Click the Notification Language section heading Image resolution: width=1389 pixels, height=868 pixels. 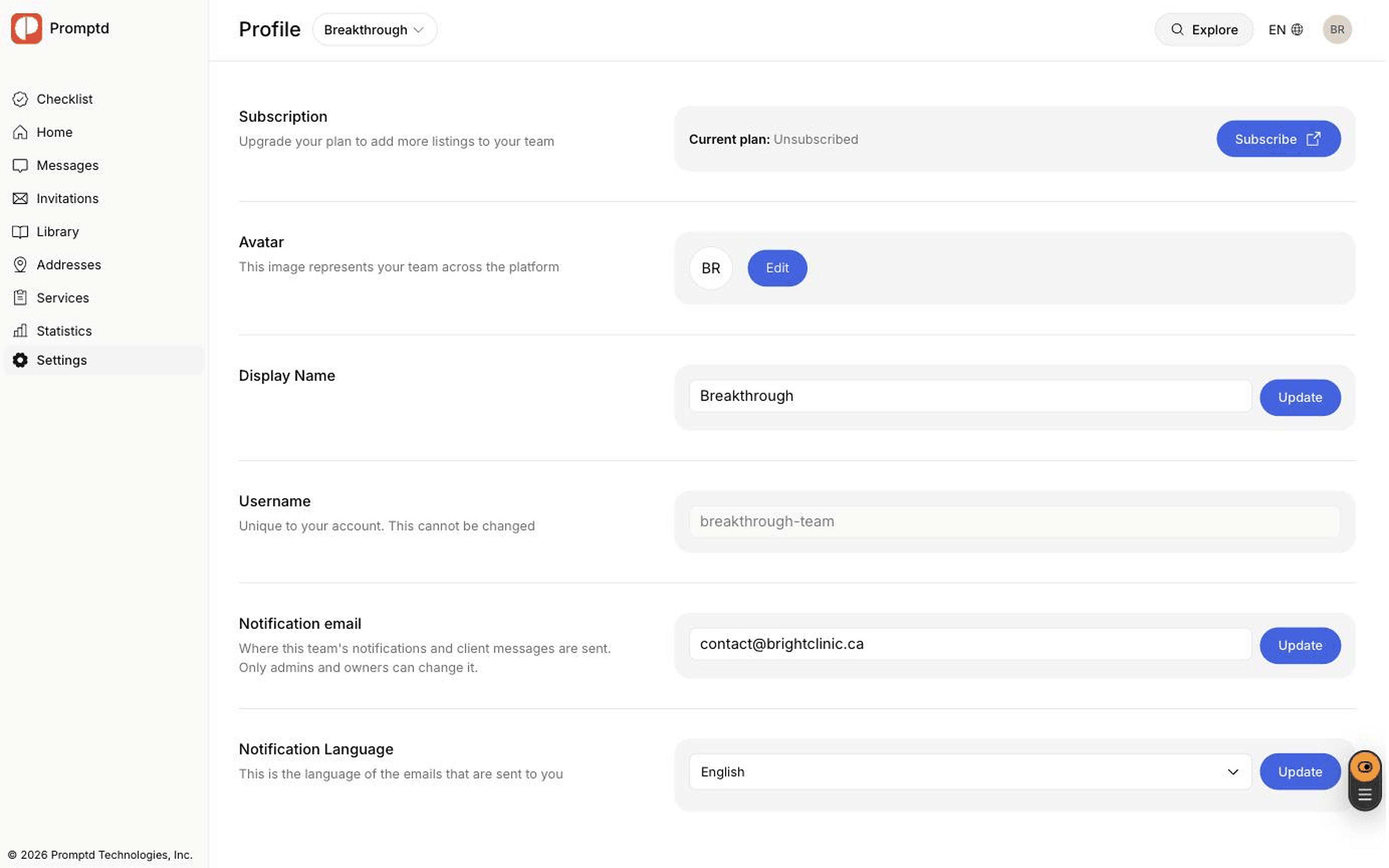coord(316,749)
